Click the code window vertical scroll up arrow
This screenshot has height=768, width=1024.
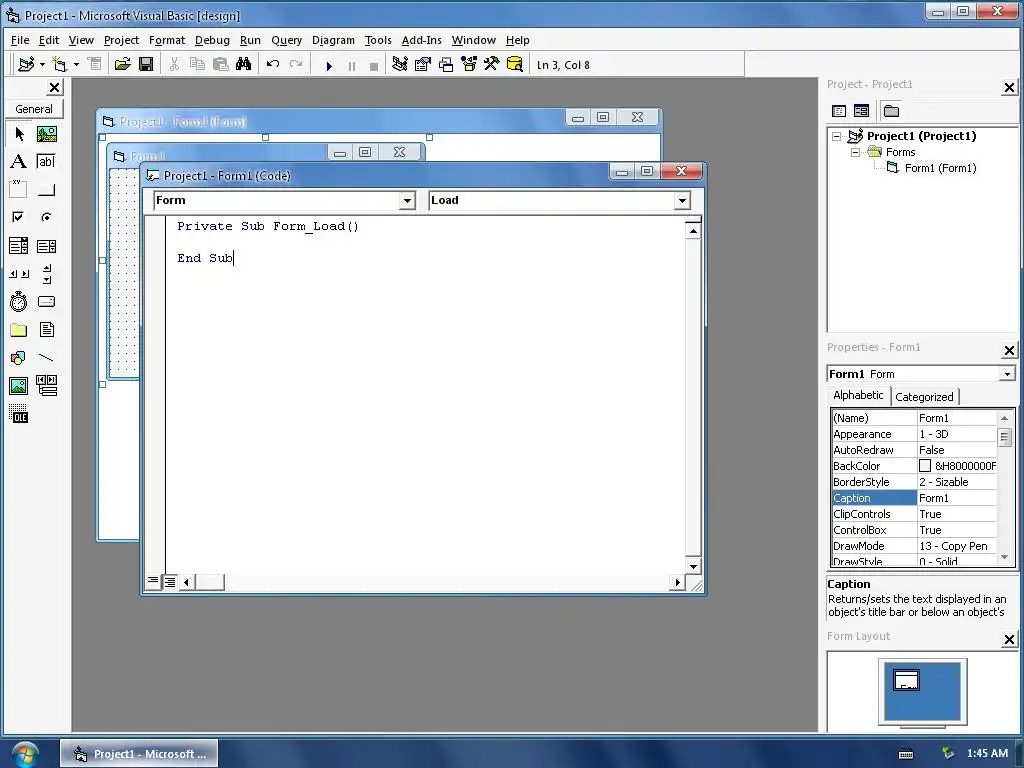click(693, 231)
